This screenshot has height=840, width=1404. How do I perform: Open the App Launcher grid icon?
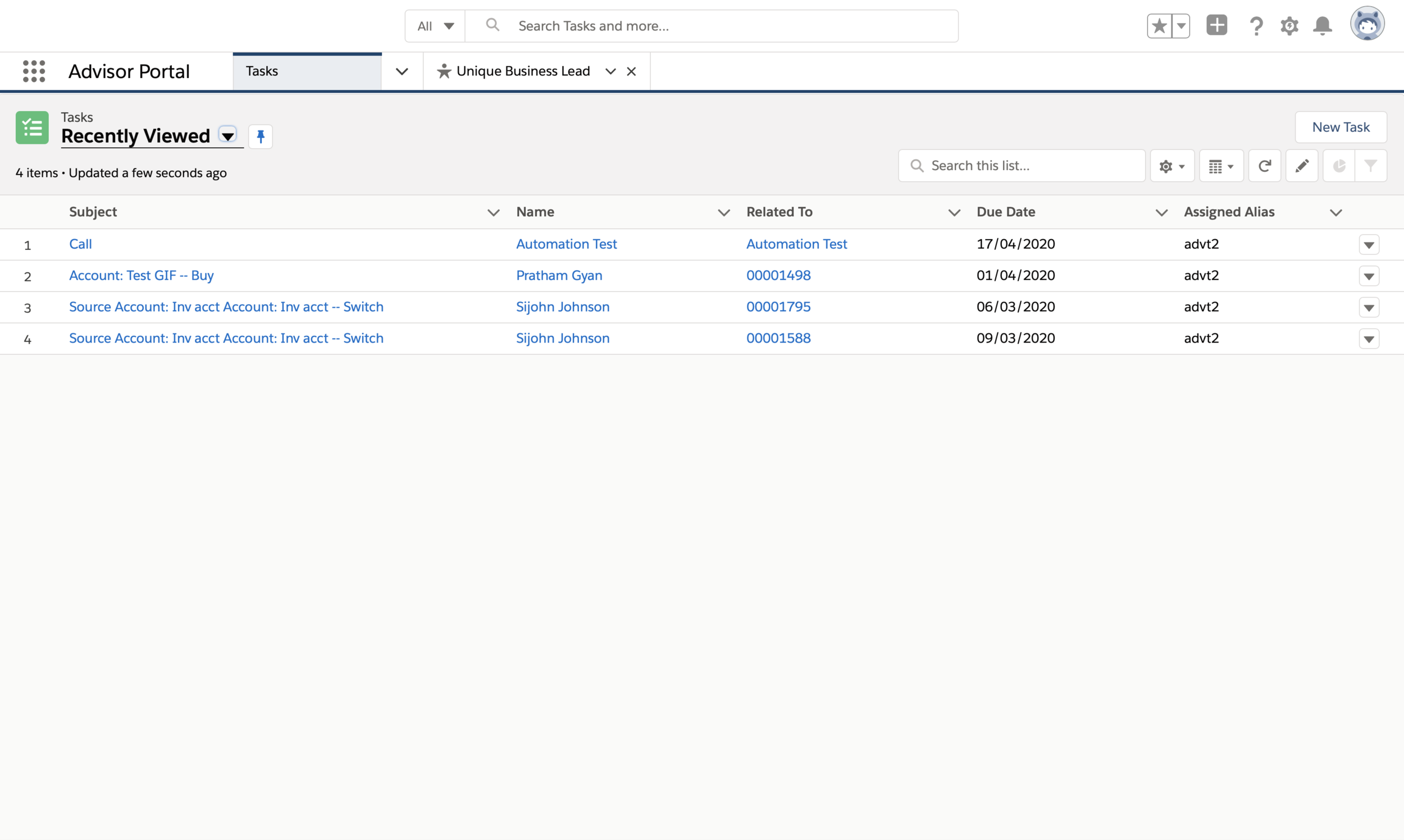point(34,71)
